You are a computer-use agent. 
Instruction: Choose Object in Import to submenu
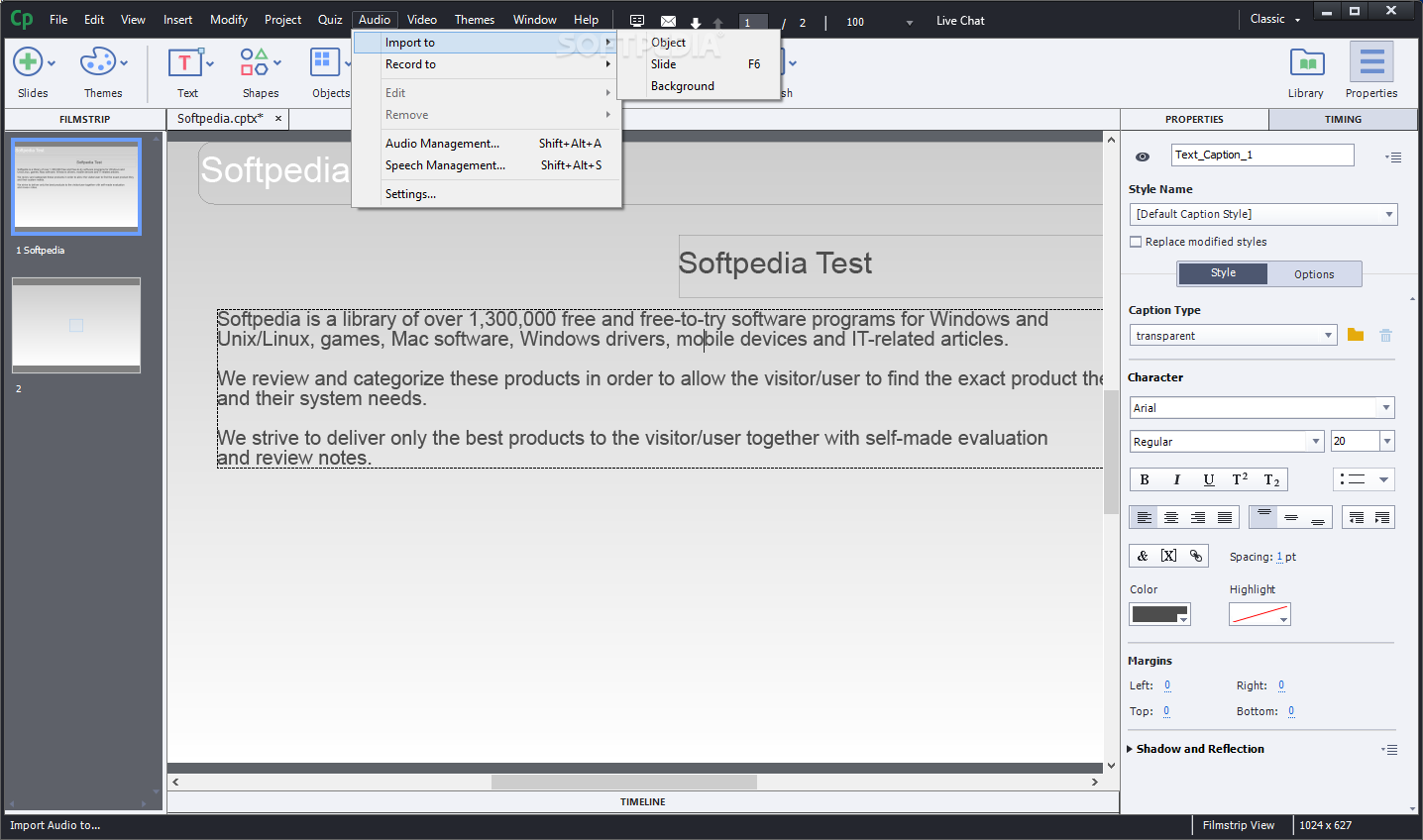point(699,43)
